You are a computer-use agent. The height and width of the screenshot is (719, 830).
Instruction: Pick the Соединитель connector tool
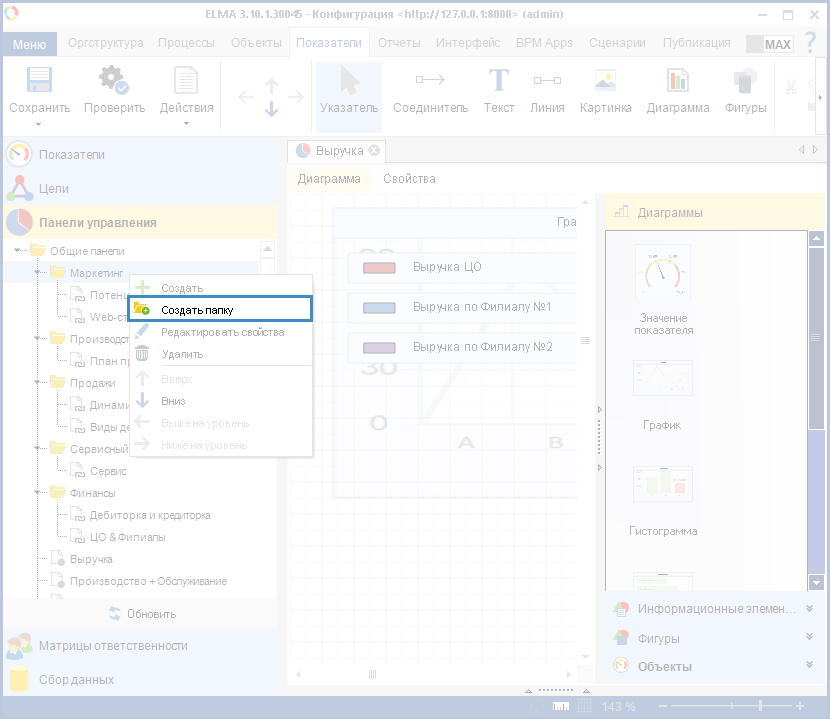(430, 92)
